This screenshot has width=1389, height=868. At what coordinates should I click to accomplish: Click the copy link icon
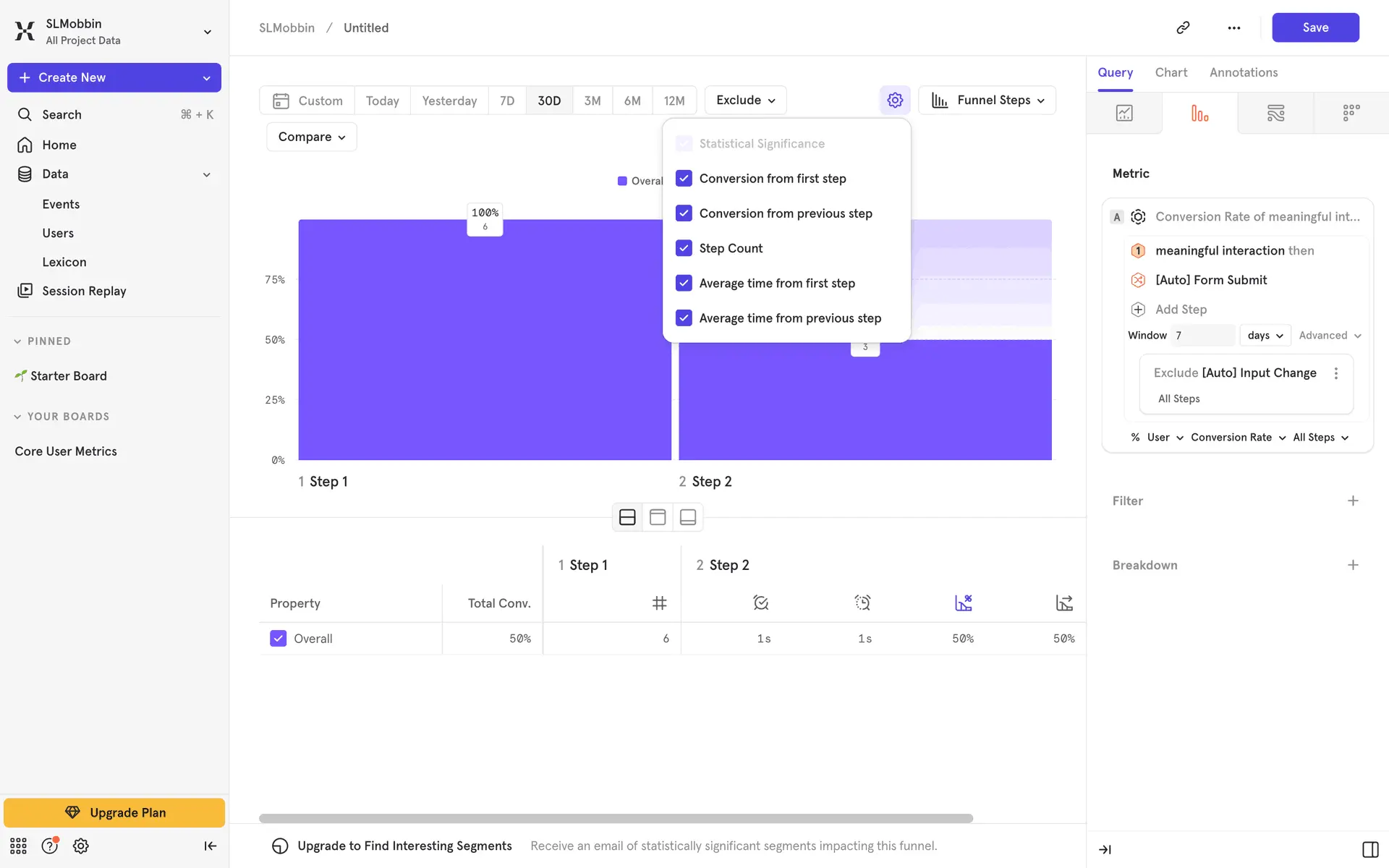click(1183, 27)
